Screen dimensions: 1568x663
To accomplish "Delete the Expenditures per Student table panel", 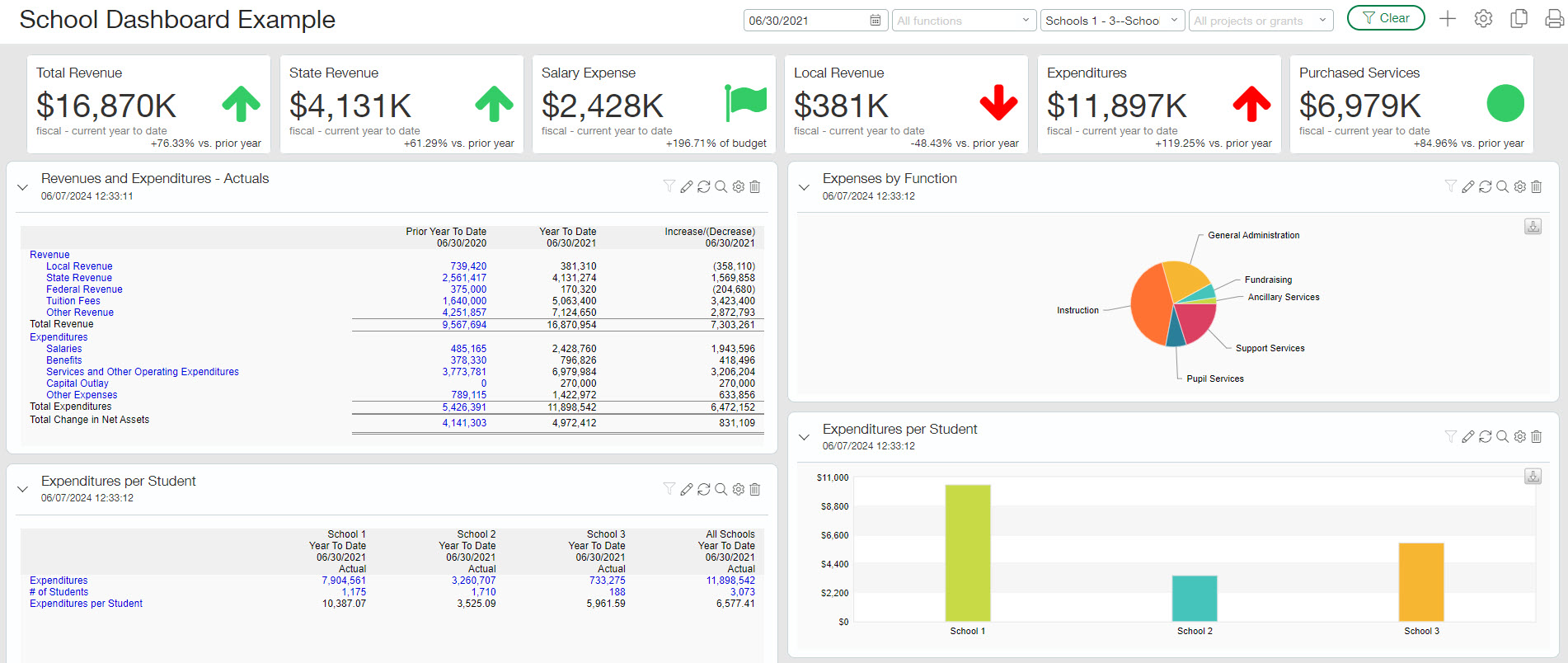I will (x=754, y=490).
